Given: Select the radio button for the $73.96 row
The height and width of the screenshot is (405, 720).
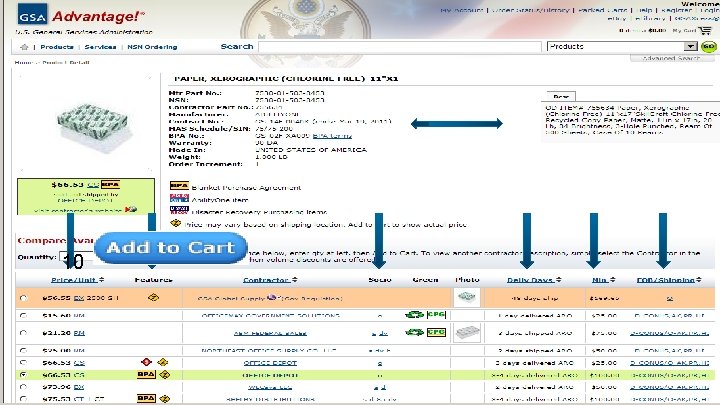Looking at the screenshot, I should tap(23, 387).
